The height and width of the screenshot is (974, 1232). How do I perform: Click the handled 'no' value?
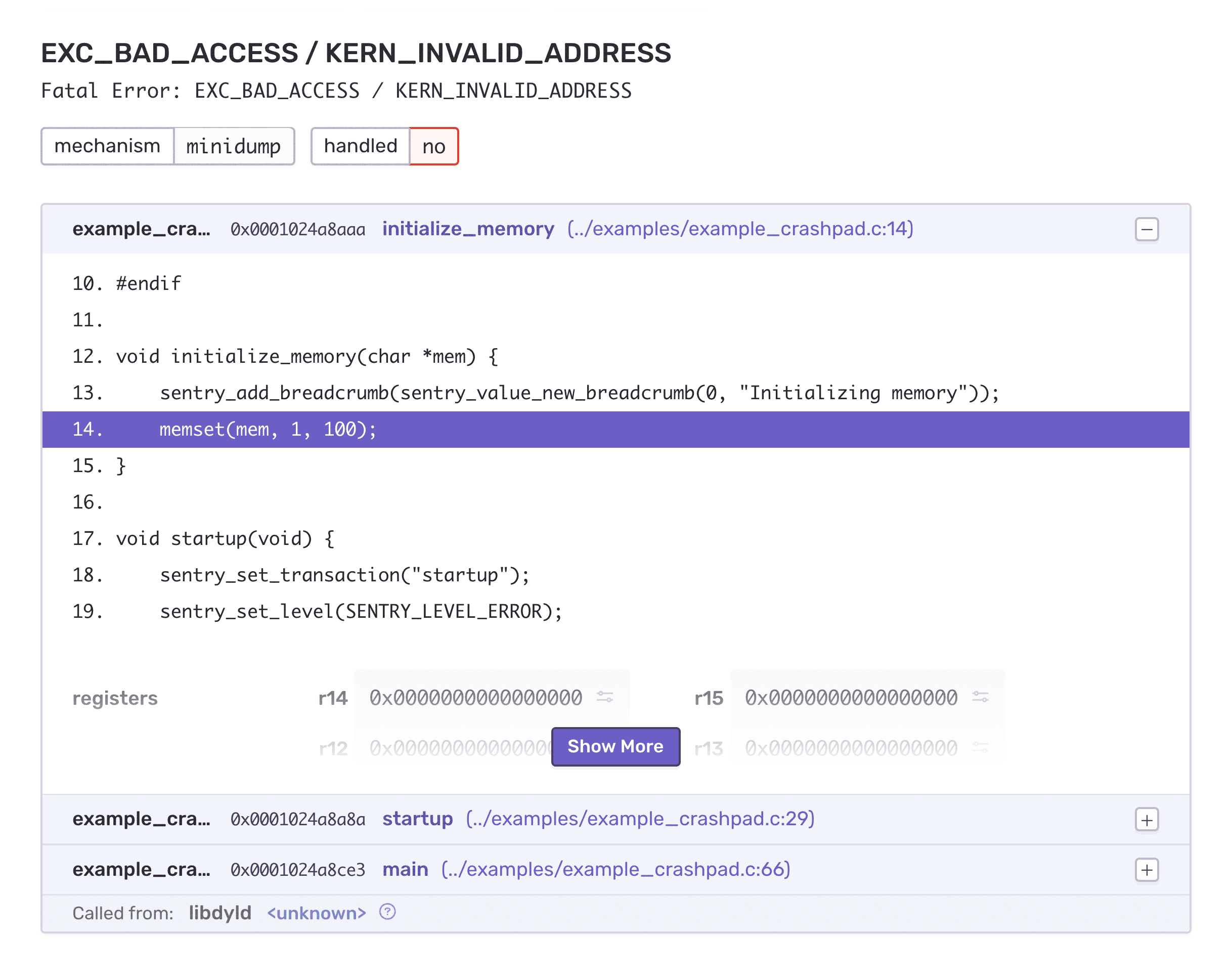[433, 146]
